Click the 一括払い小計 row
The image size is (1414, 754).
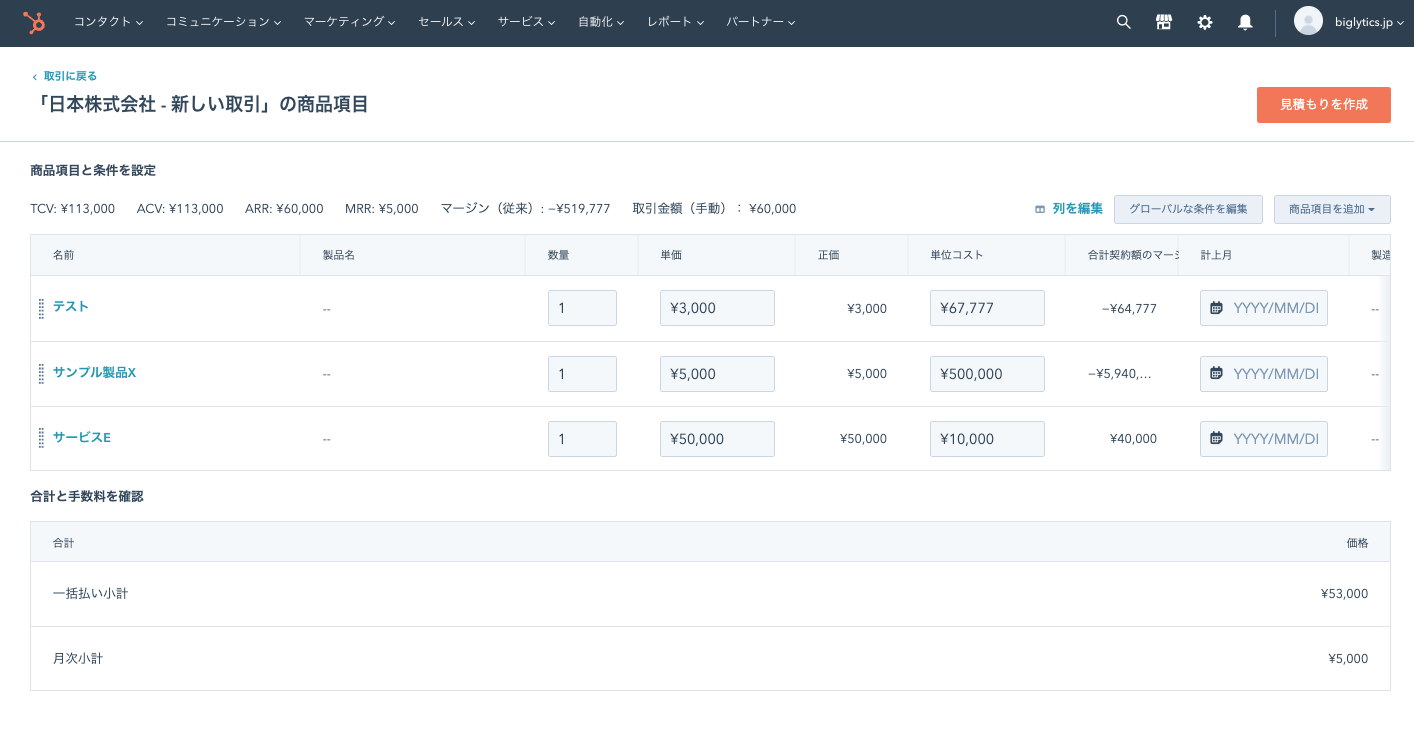coord(710,594)
